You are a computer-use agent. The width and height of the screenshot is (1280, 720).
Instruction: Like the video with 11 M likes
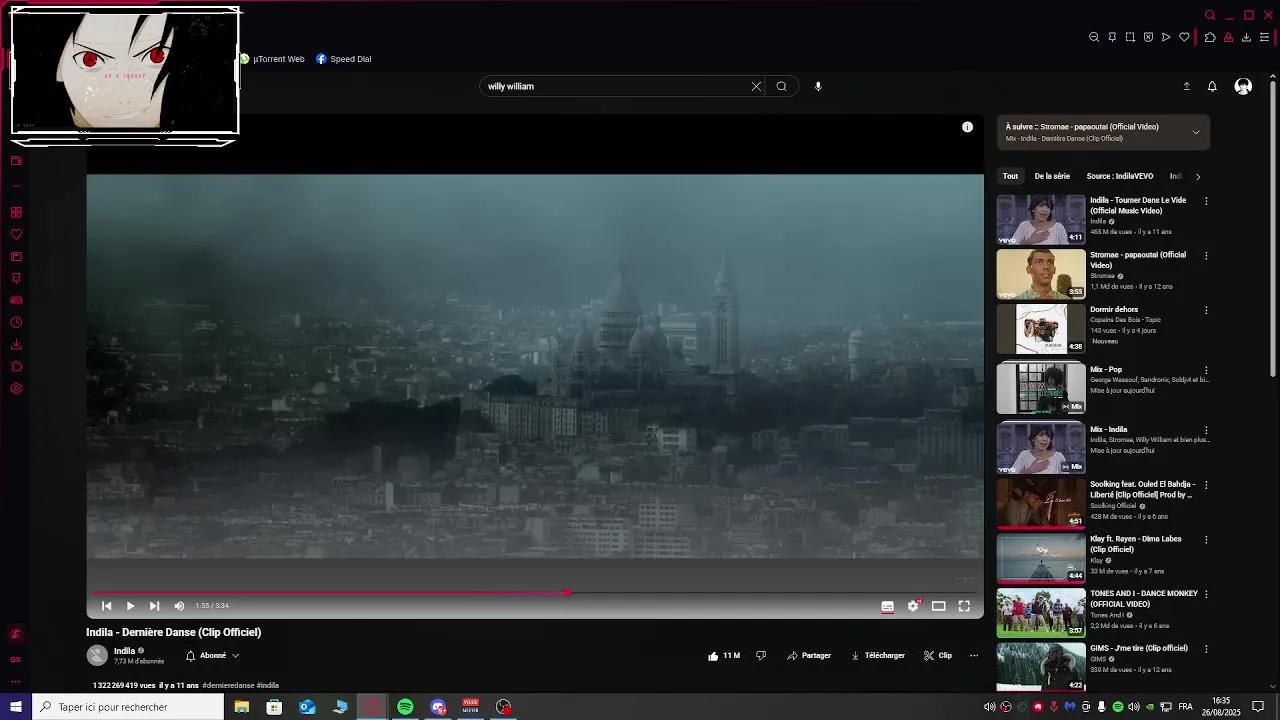(x=724, y=656)
